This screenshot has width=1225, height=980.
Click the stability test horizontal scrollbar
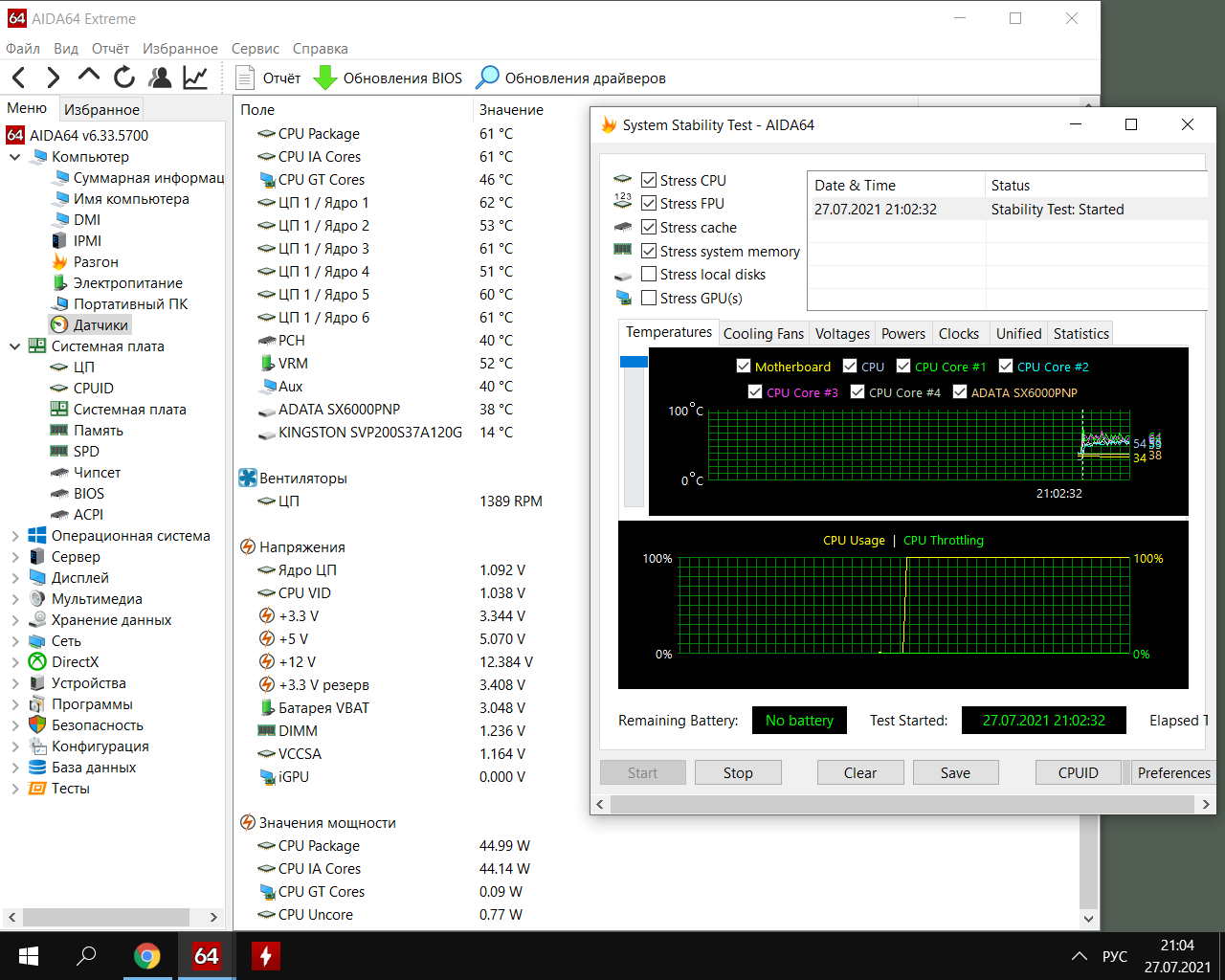(902, 804)
